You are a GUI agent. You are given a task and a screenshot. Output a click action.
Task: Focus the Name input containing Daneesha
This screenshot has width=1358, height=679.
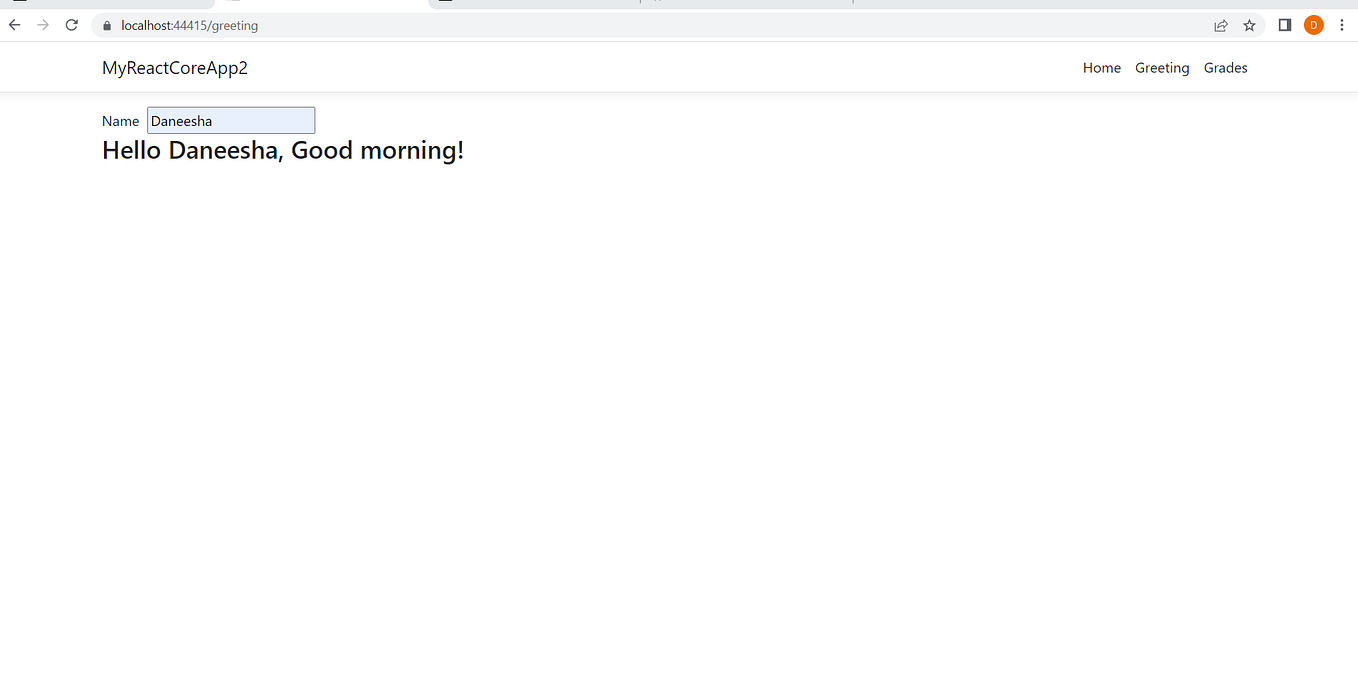coord(231,120)
